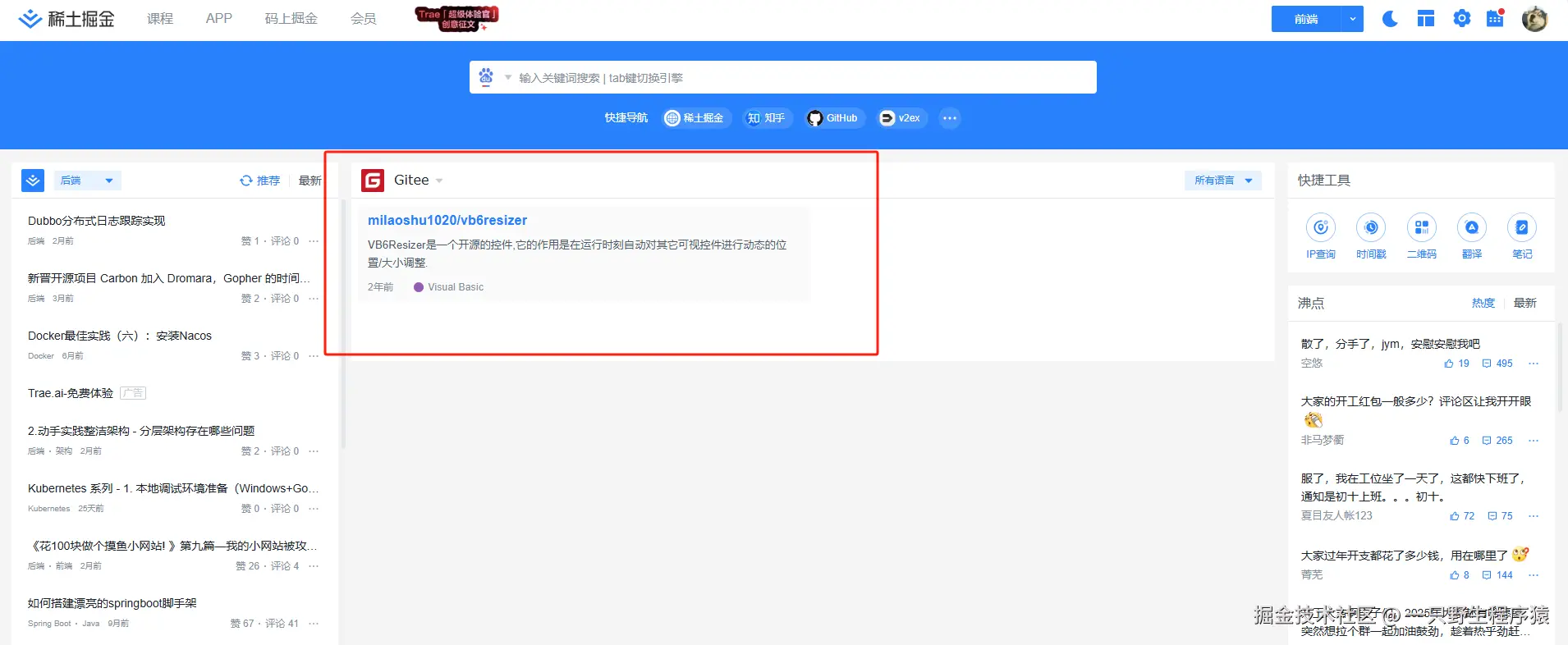
Task: Toggle dark mode with the moon icon
Action: [1390, 19]
